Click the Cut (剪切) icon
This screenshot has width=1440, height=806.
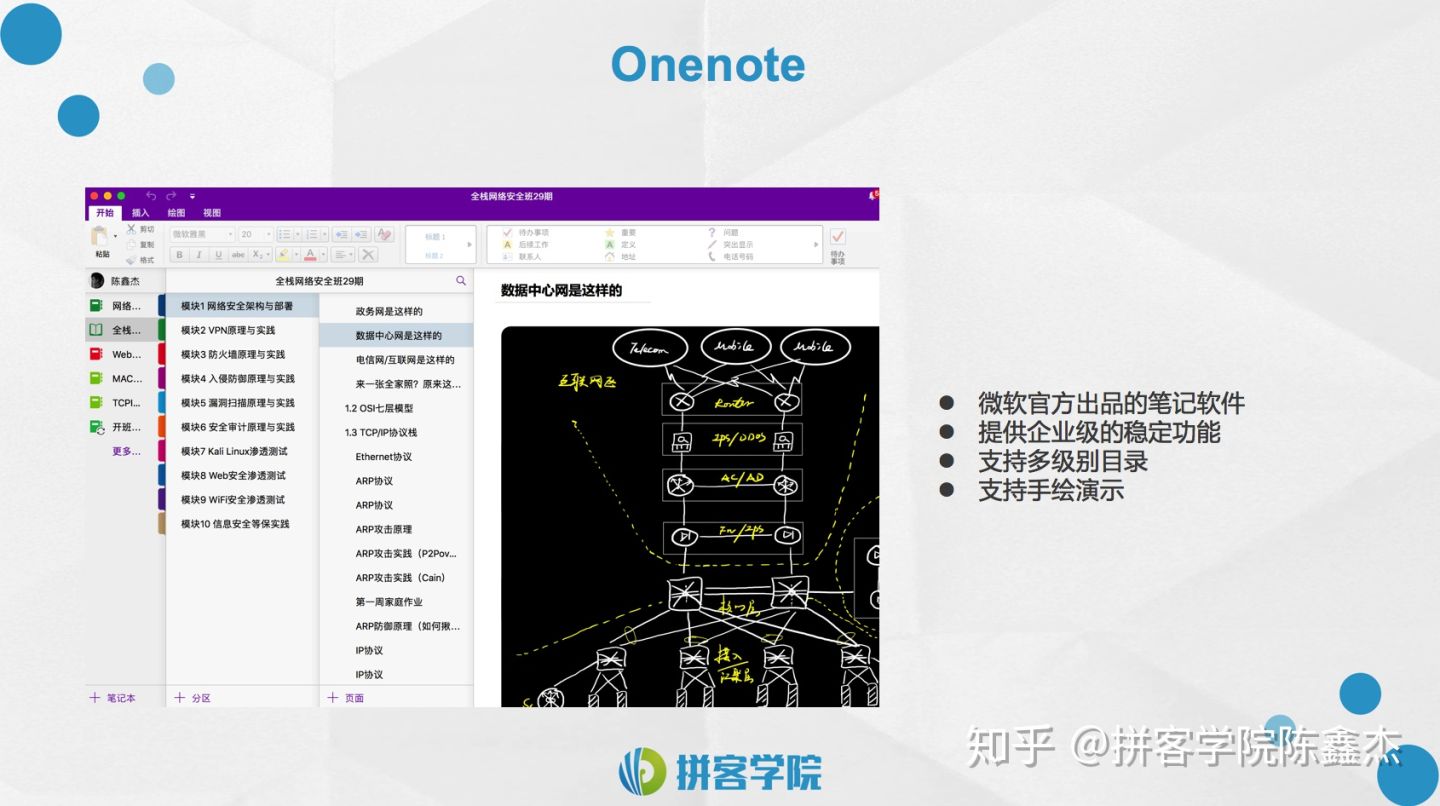coord(139,229)
